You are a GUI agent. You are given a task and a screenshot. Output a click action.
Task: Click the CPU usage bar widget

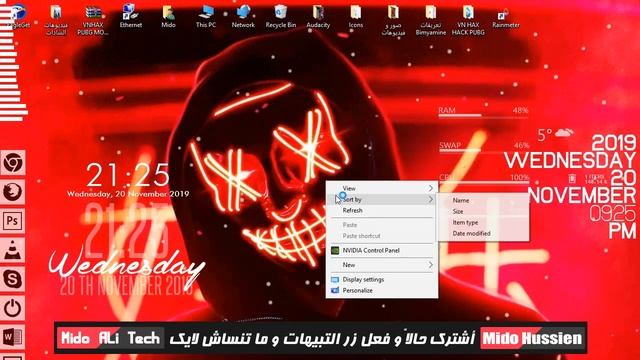pos(483,178)
